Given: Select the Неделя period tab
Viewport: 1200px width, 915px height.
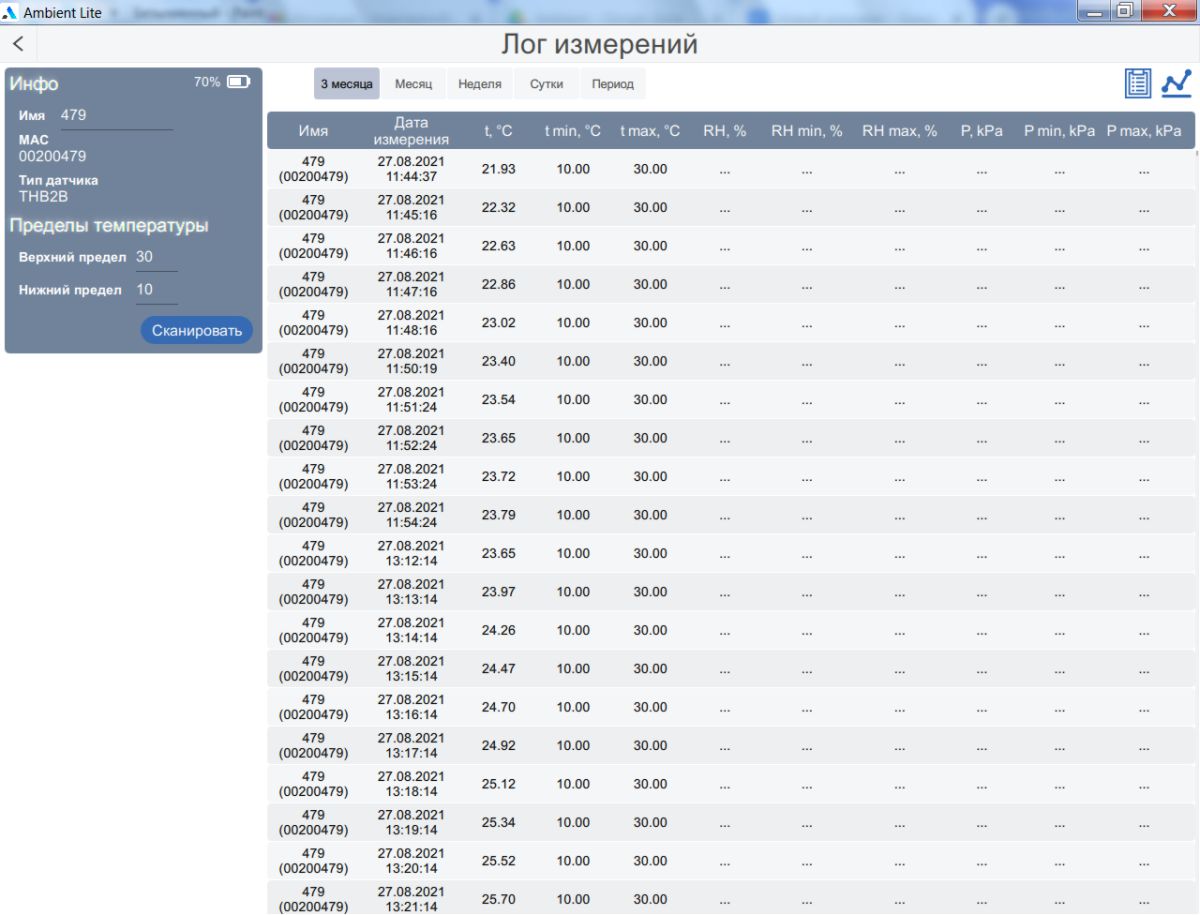Looking at the screenshot, I should click(x=480, y=84).
